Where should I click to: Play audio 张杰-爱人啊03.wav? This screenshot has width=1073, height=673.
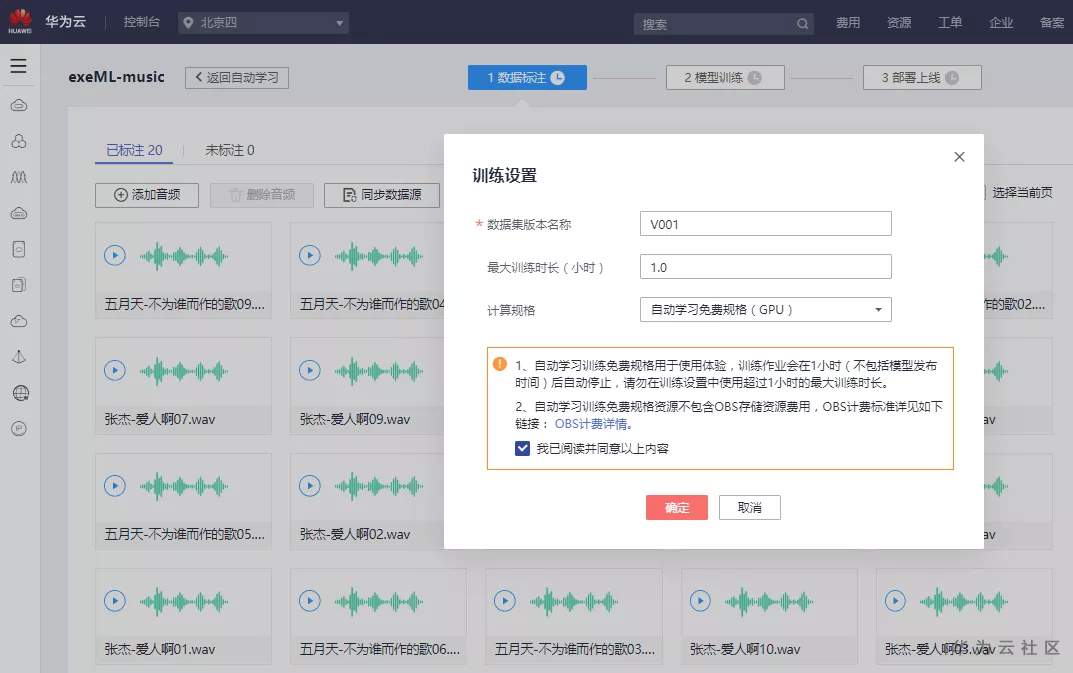(x=895, y=601)
